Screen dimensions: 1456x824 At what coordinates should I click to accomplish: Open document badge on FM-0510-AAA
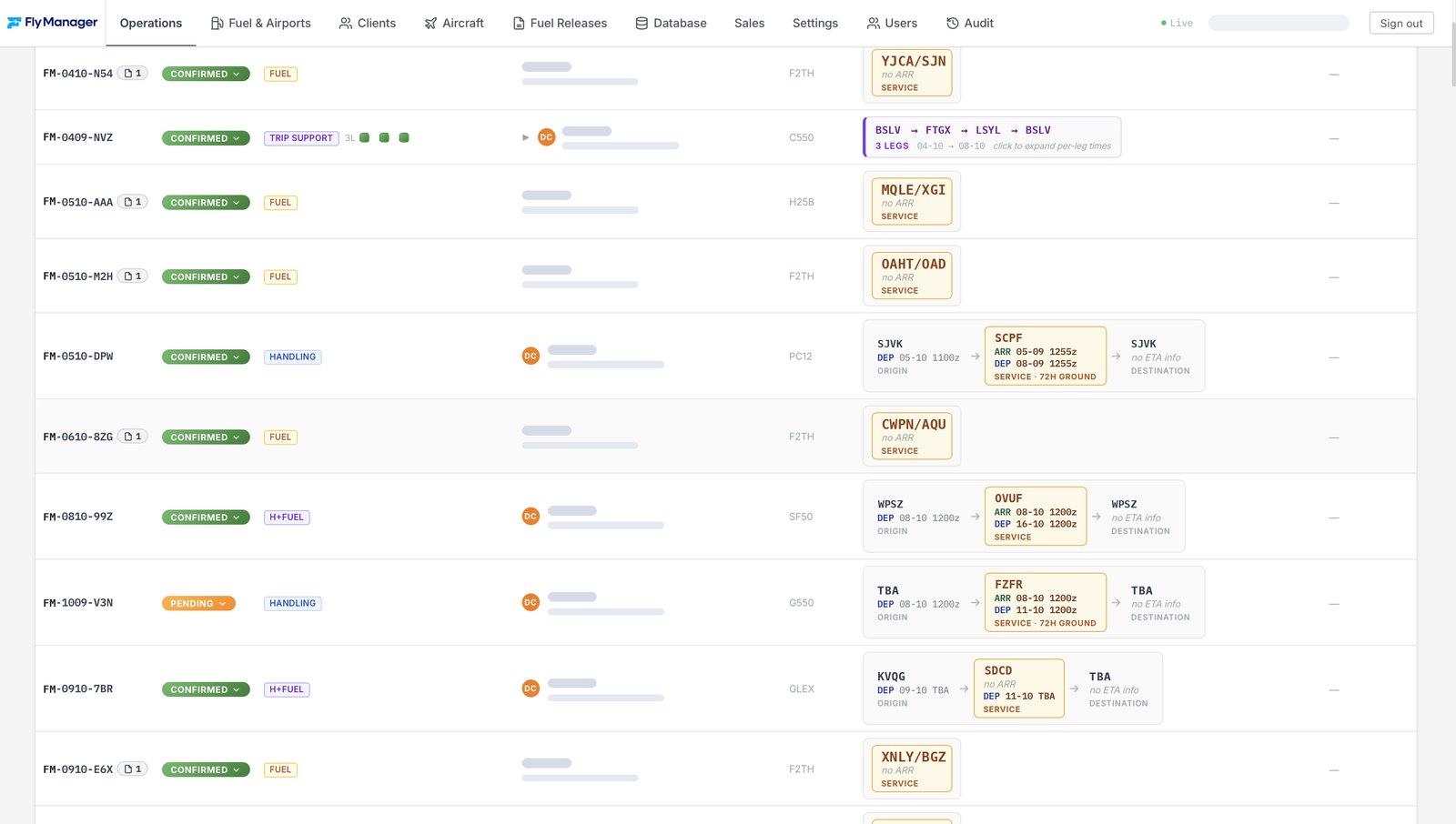(x=133, y=202)
